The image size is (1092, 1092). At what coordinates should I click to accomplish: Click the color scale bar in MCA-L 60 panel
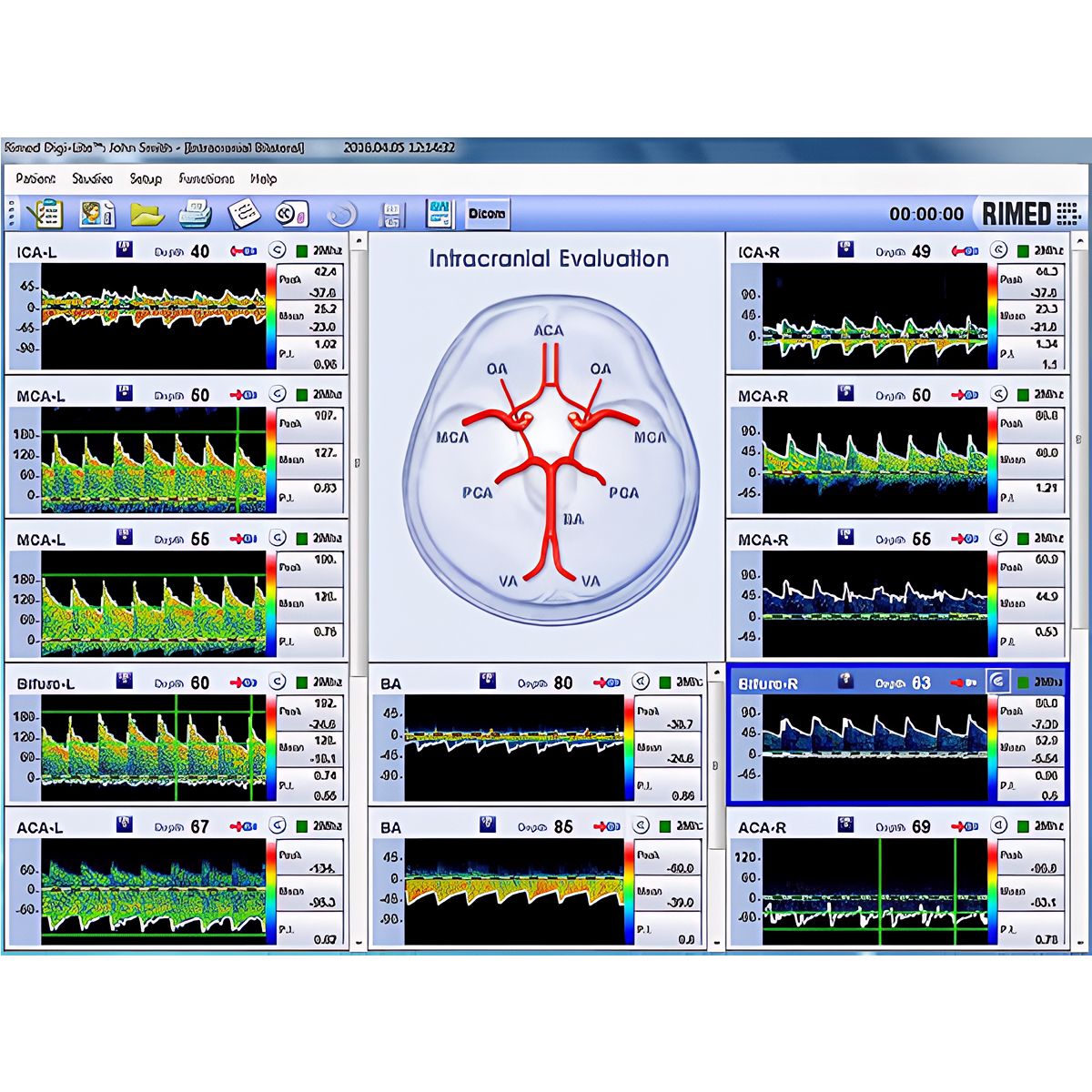click(x=271, y=460)
